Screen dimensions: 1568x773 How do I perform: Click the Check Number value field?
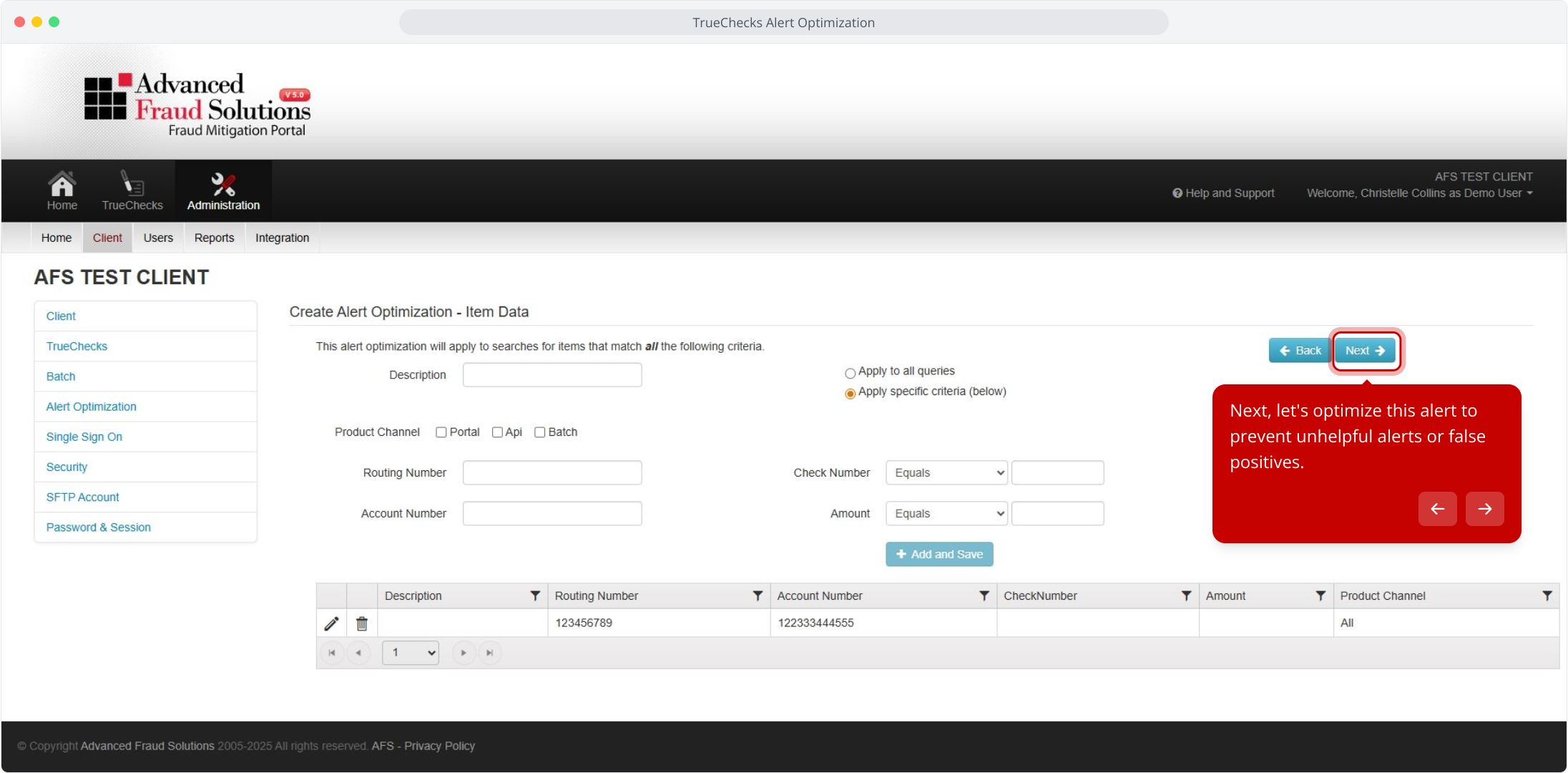point(1058,473)
